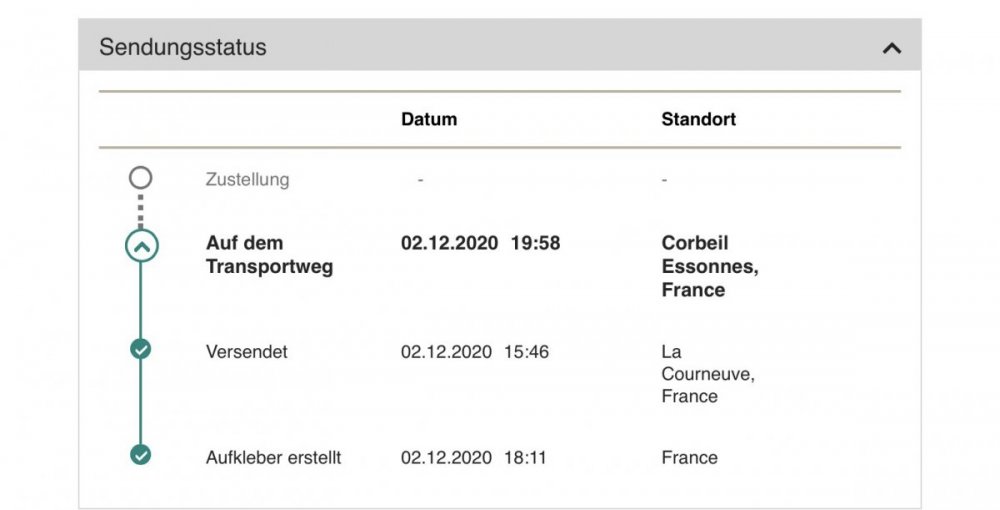Viewport: 1000px width, 510px height.
Task: Click the Corbeil Essonnes, France location
Action: tap(710, 266)
